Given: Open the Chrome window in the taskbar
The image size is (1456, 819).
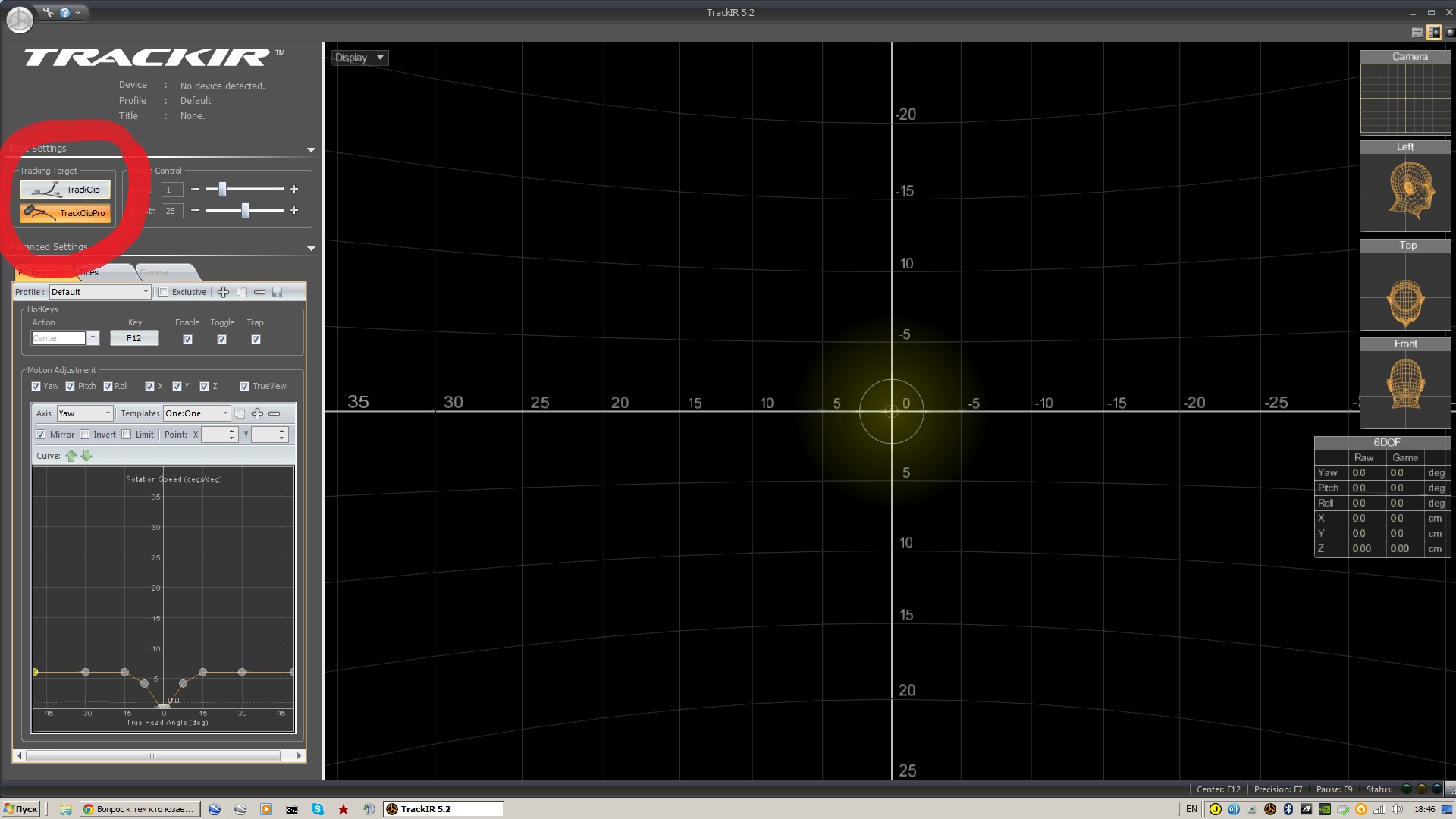Looking at the screenshot, I should coord(140,809).
